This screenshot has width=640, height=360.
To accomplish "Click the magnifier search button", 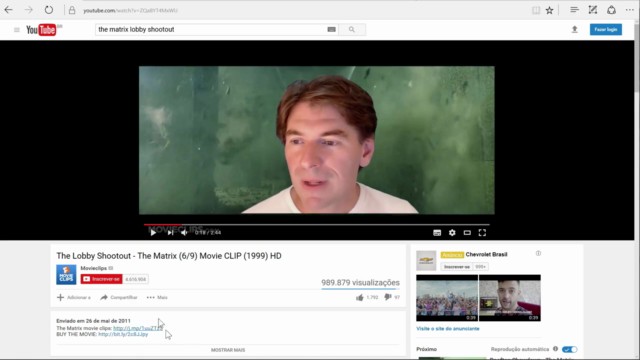I will click(352, 29).
